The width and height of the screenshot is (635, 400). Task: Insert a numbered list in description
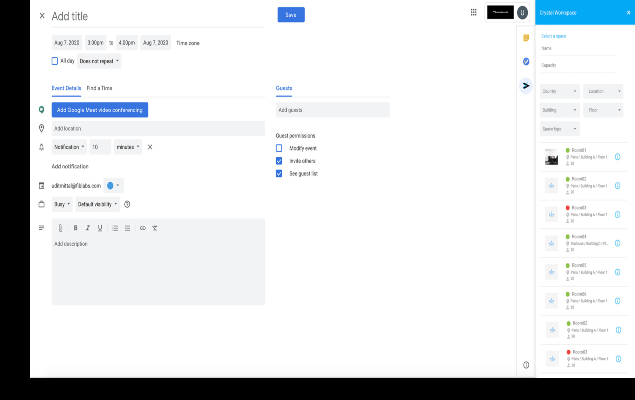pyautogui.click(x=115, y=228)
